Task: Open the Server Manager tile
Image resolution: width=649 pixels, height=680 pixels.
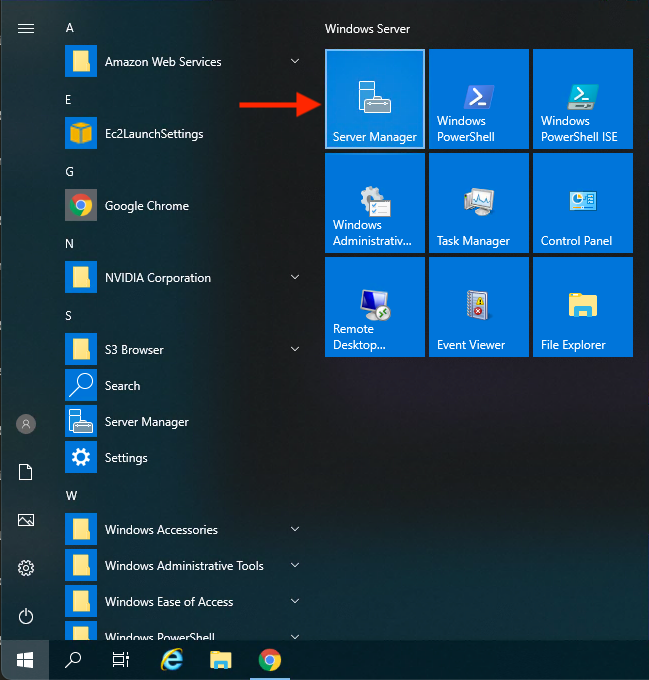Action: pos(375,99)
